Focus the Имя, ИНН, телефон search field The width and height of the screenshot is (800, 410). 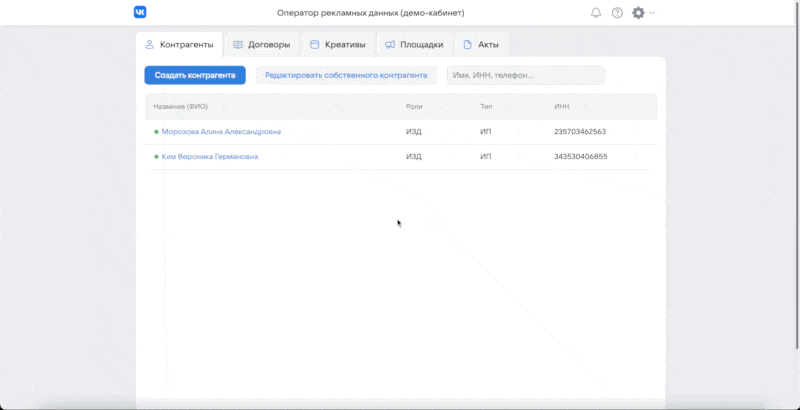point(526,75)
